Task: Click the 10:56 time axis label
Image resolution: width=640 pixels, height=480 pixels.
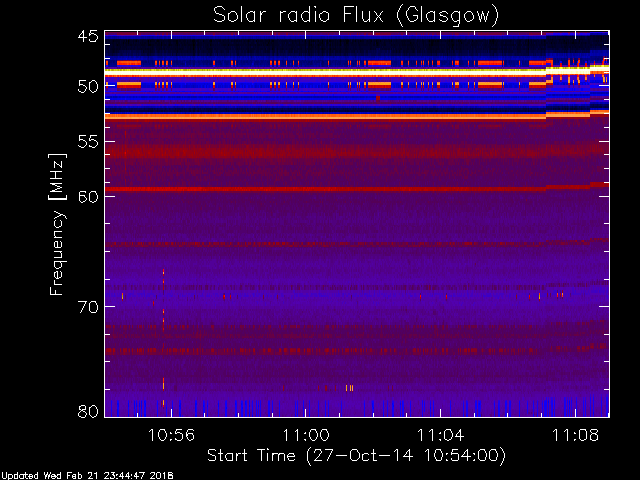Action: 171,435
